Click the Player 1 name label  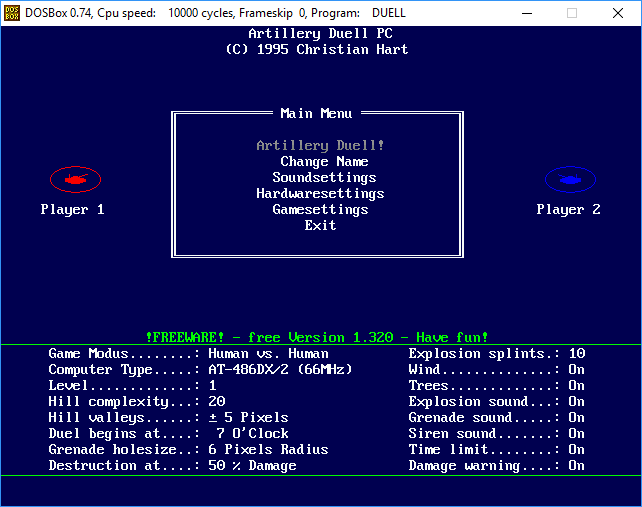pos(72,209)
